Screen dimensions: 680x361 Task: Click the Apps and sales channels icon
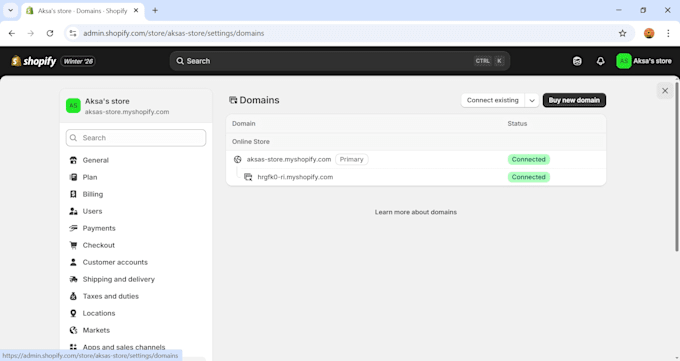[x=73, y=347]
